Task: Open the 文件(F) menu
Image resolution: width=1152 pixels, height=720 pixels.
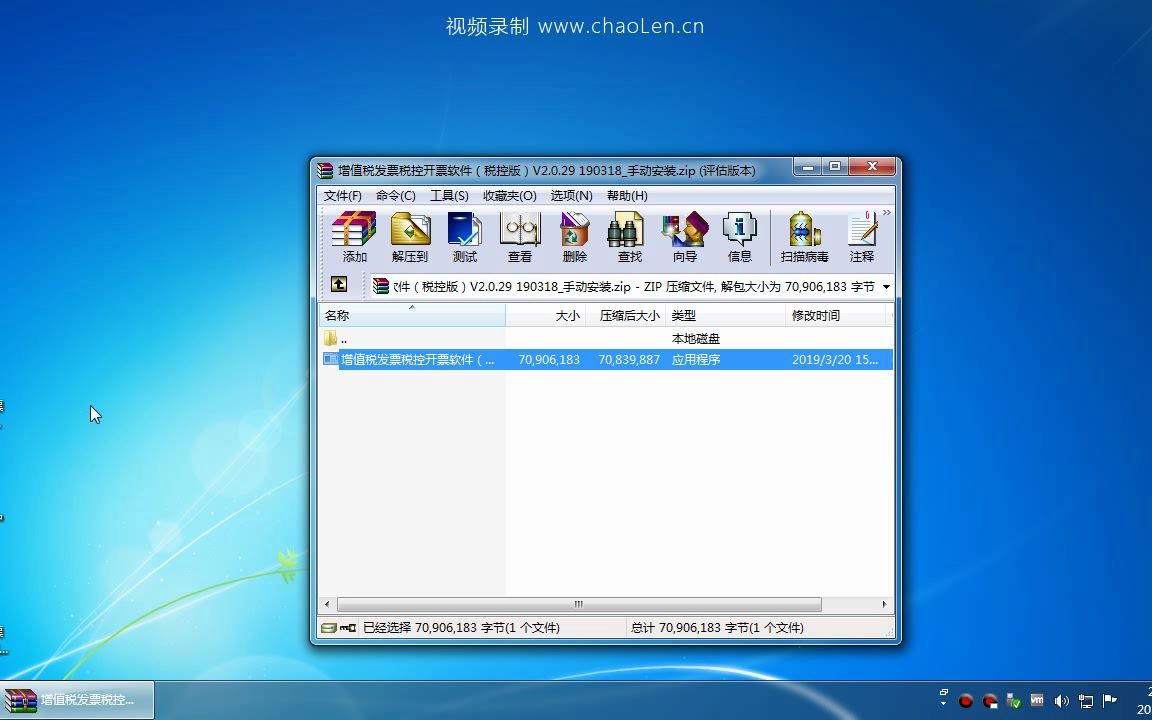Action: click(343, 195)
